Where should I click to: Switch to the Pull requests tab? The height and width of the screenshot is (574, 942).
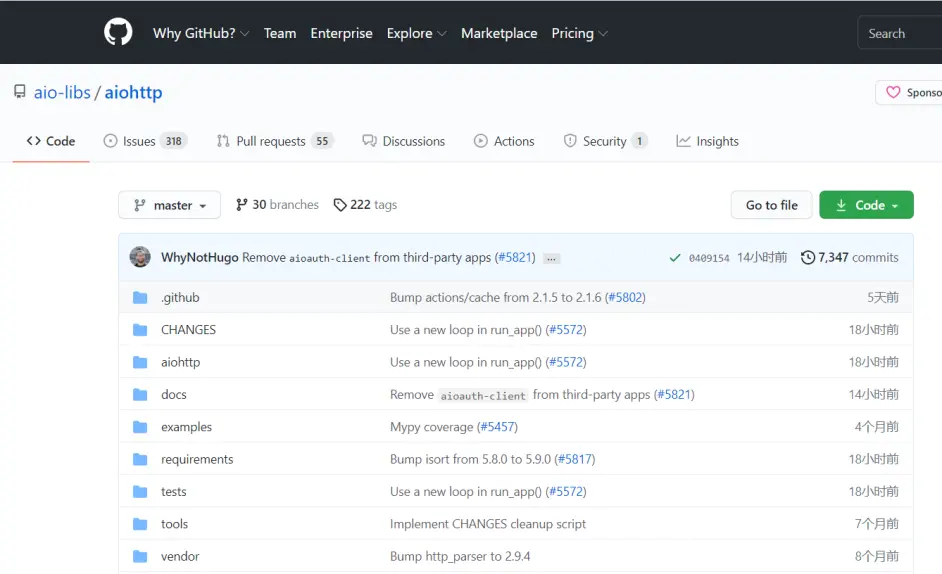pos(275,141)
